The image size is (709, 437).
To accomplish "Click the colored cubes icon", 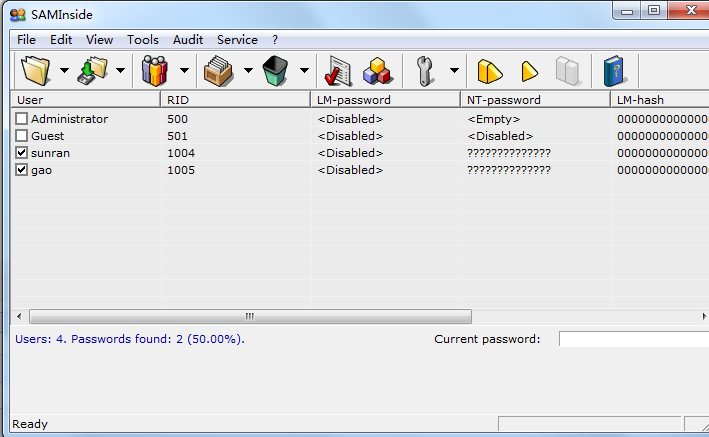I will [377, 71].
